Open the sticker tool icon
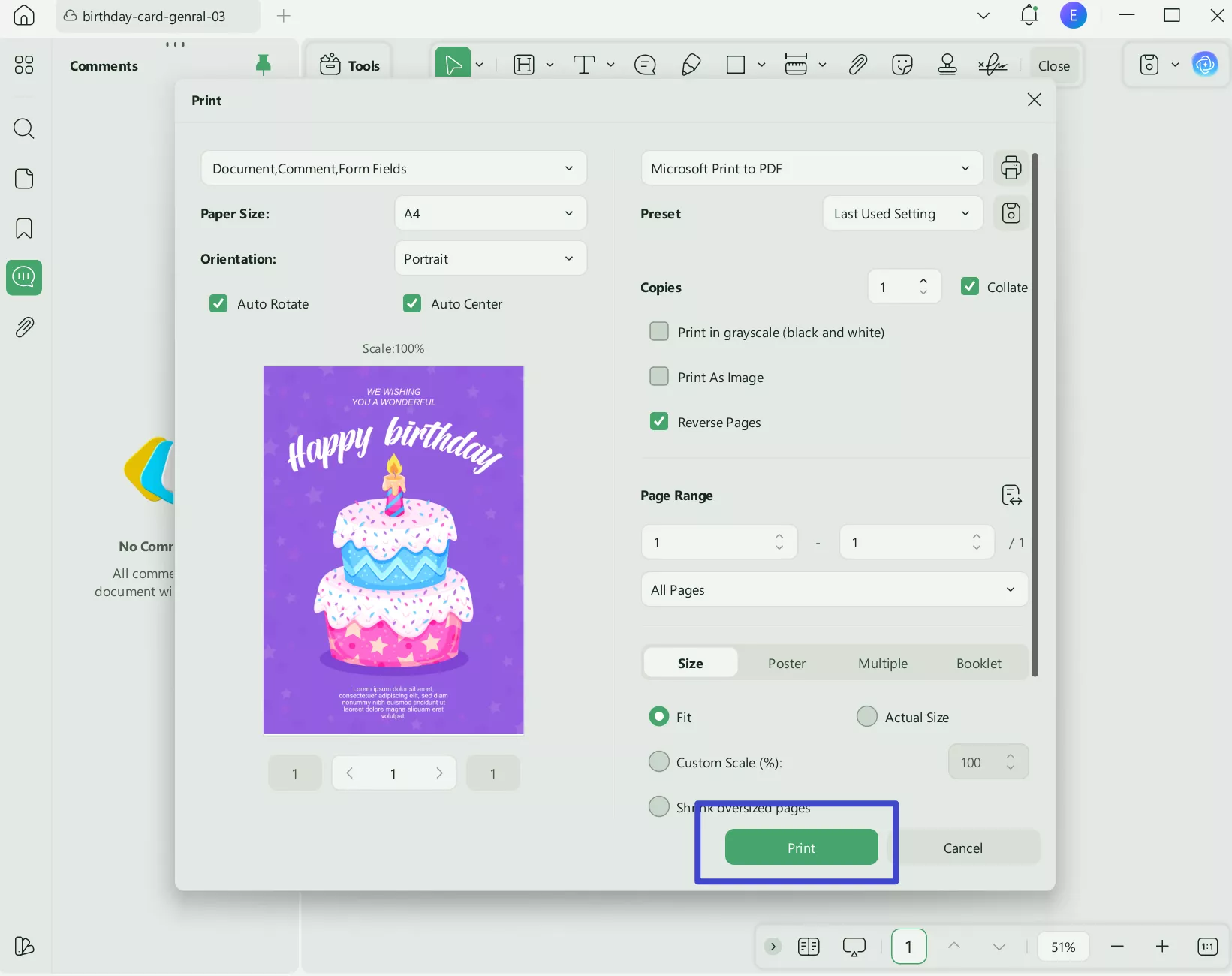The image size is (1232, 976). [x=902, y=65]
